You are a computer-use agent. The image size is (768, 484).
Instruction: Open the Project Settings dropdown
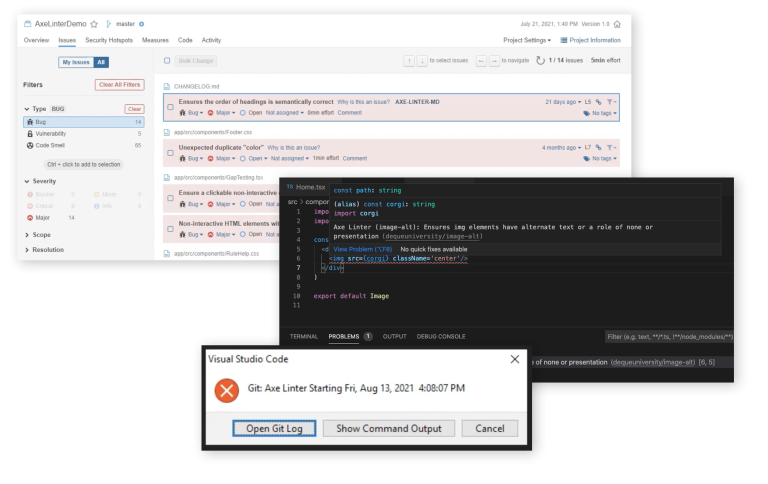click(x=527, y=40)
